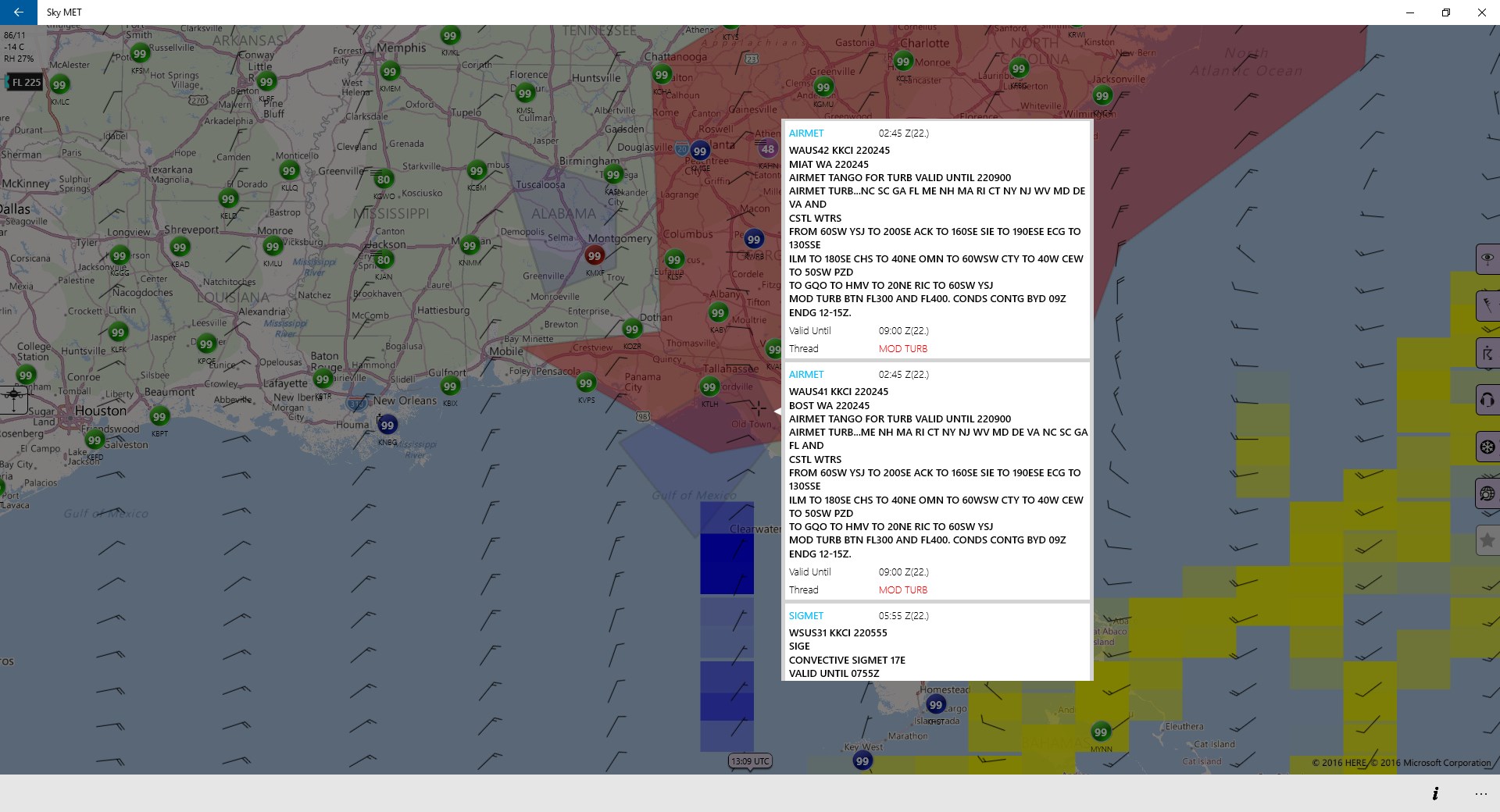Screen dimensions: 1500x812
Task: Select the KJAN station marker
Action: click(x=384, y=261)
